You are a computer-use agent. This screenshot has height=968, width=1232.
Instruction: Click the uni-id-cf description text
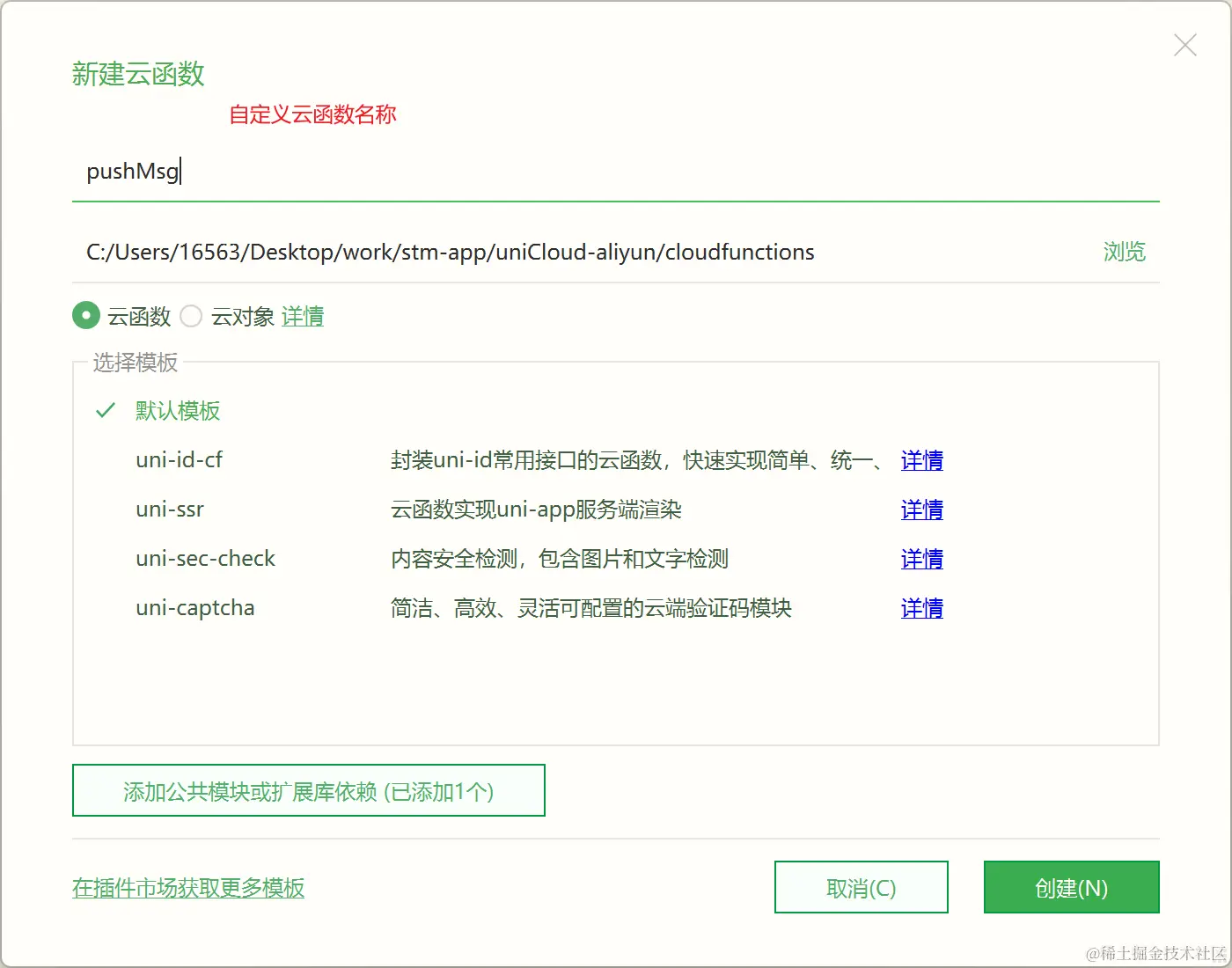[637, 460]
